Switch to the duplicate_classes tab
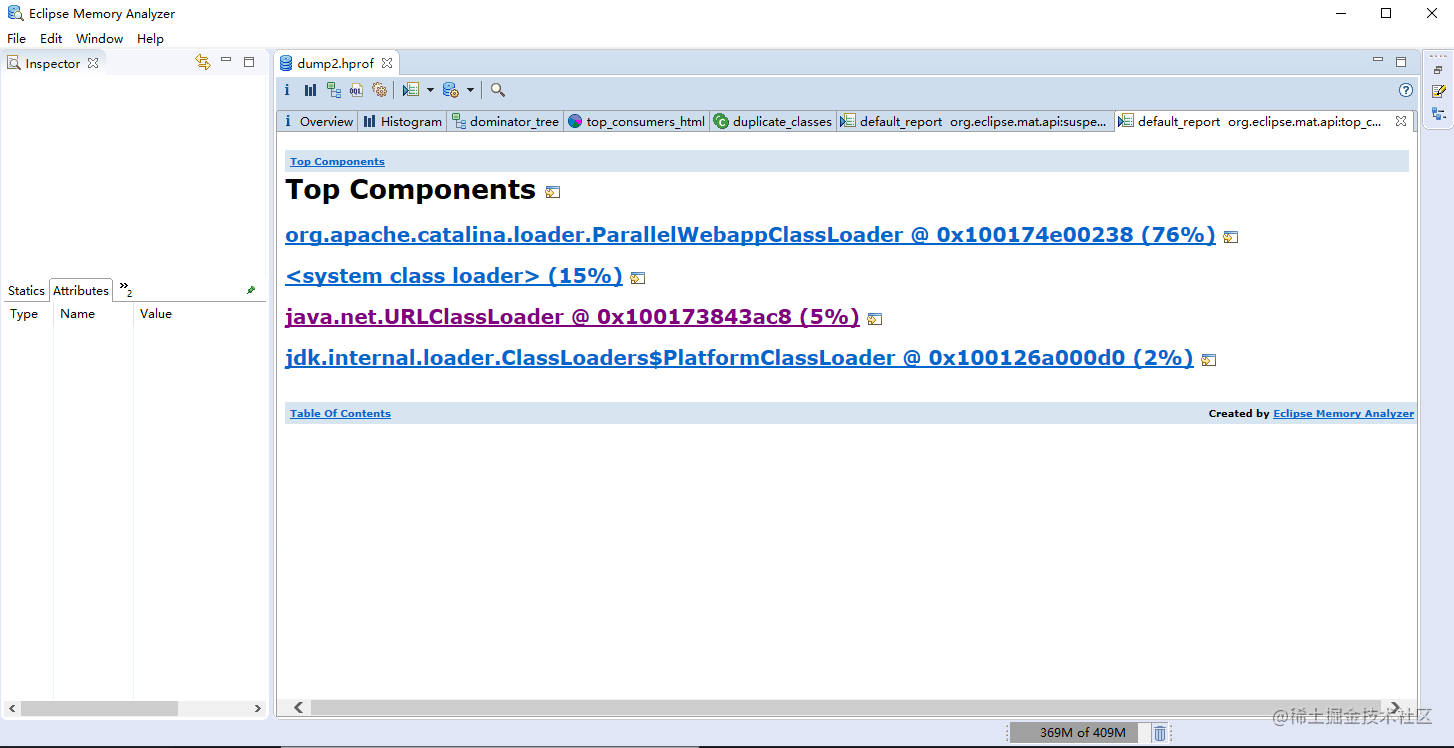The width and height of the screenshot is (1454, 748). (772, 121)
